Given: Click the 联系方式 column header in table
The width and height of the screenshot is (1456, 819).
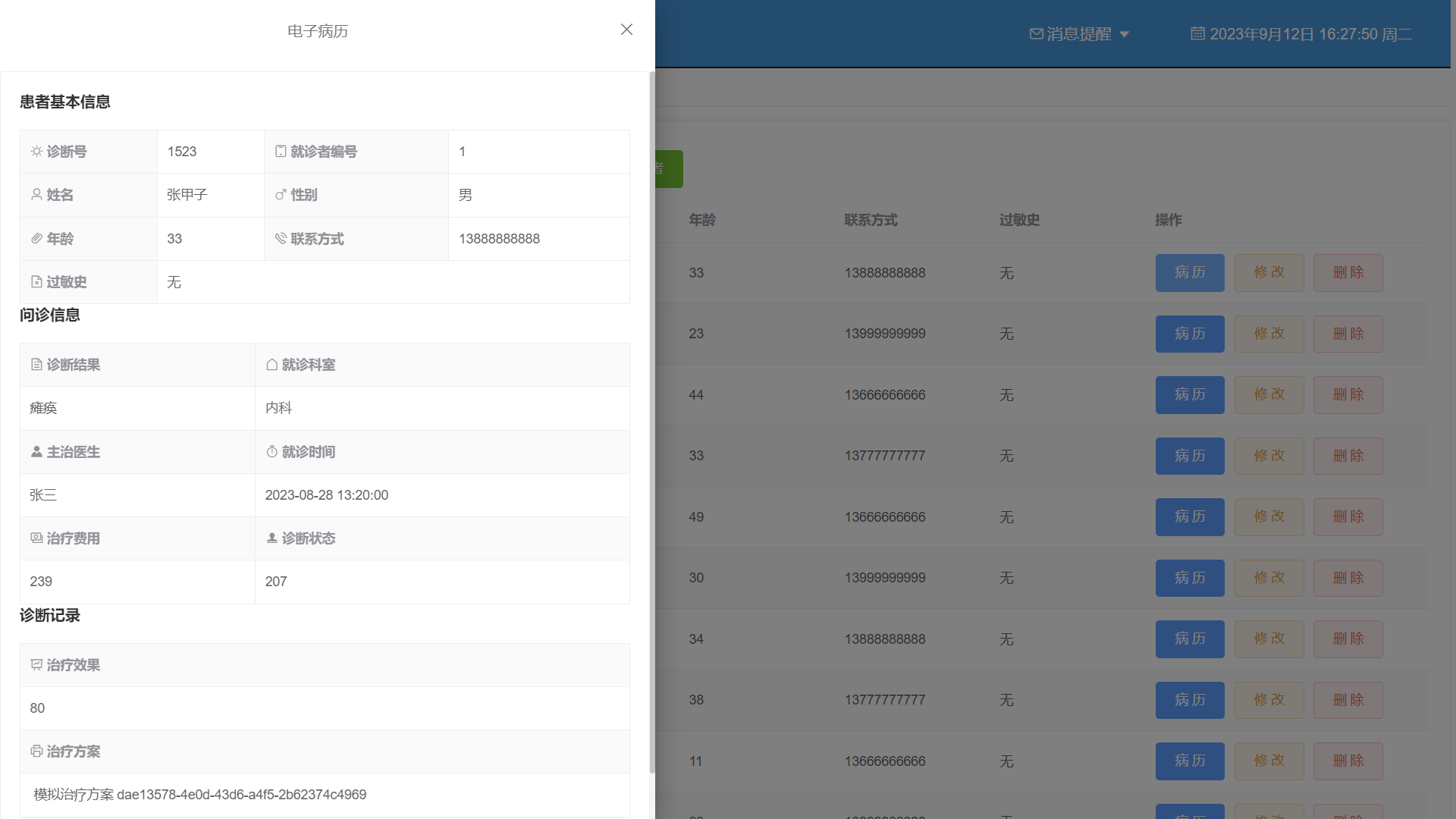Looking at the screenshot, I should click(x=871, y=220).
